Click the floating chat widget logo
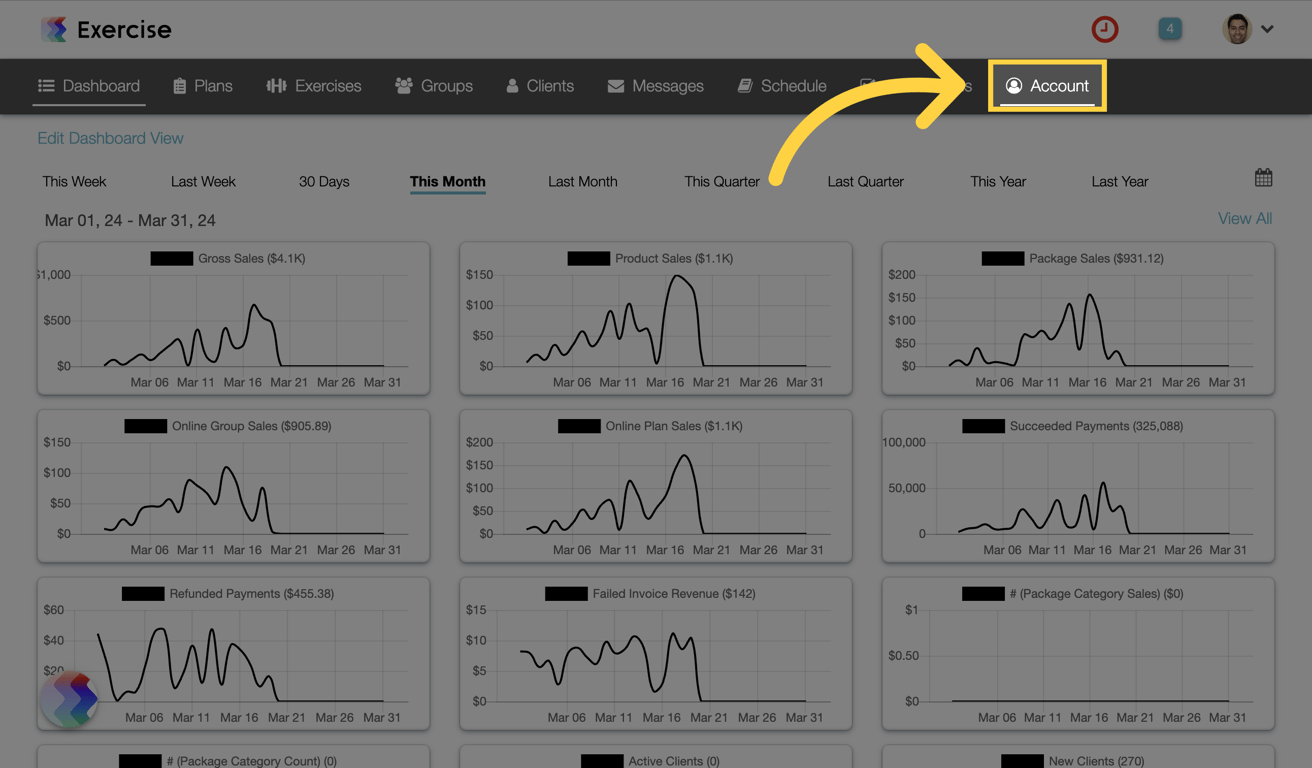The width and height of the screenshot is (1312, 768). pyautogui.click(x=69, y=699)
